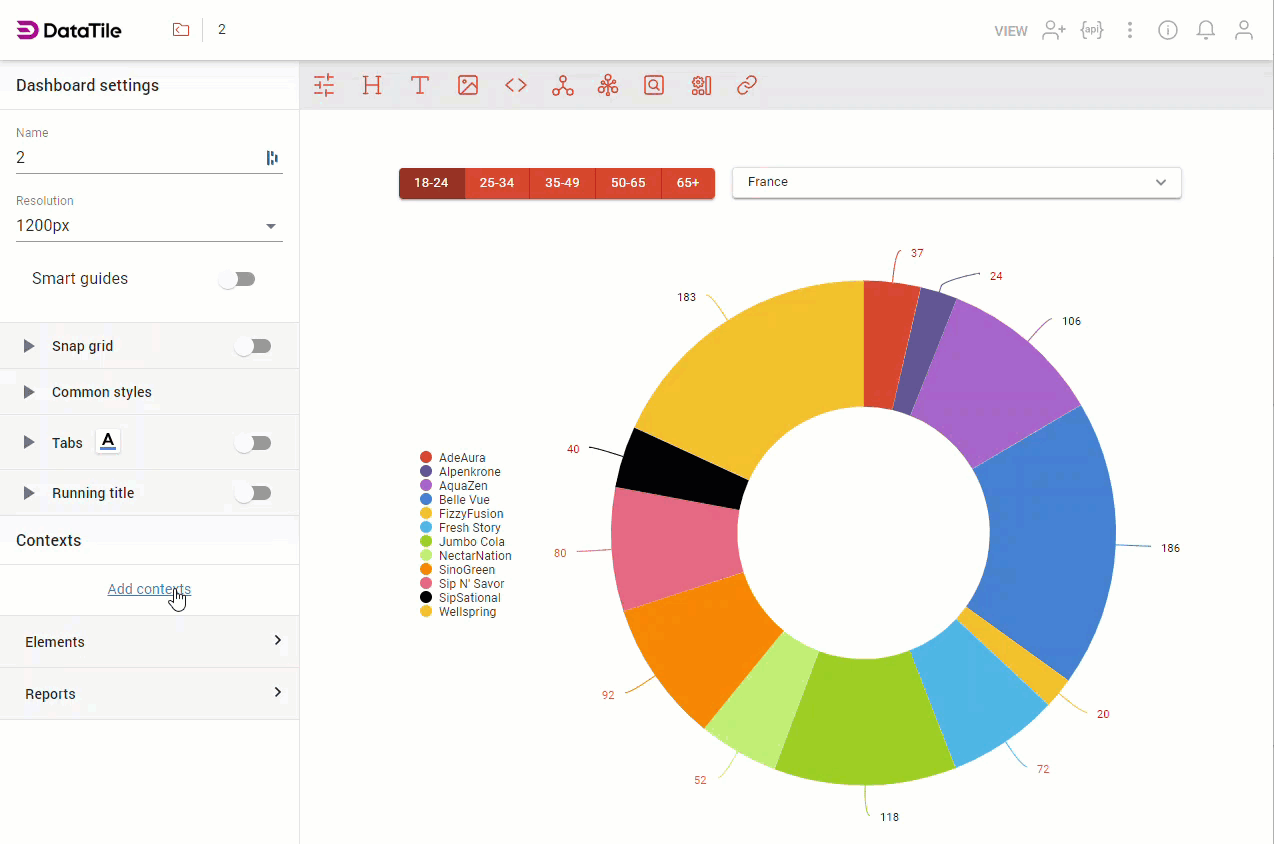Image resolution: width=1274 pixels, height=844 pixels.
Task: Open the API access icon
Action: coord(1092,30)
